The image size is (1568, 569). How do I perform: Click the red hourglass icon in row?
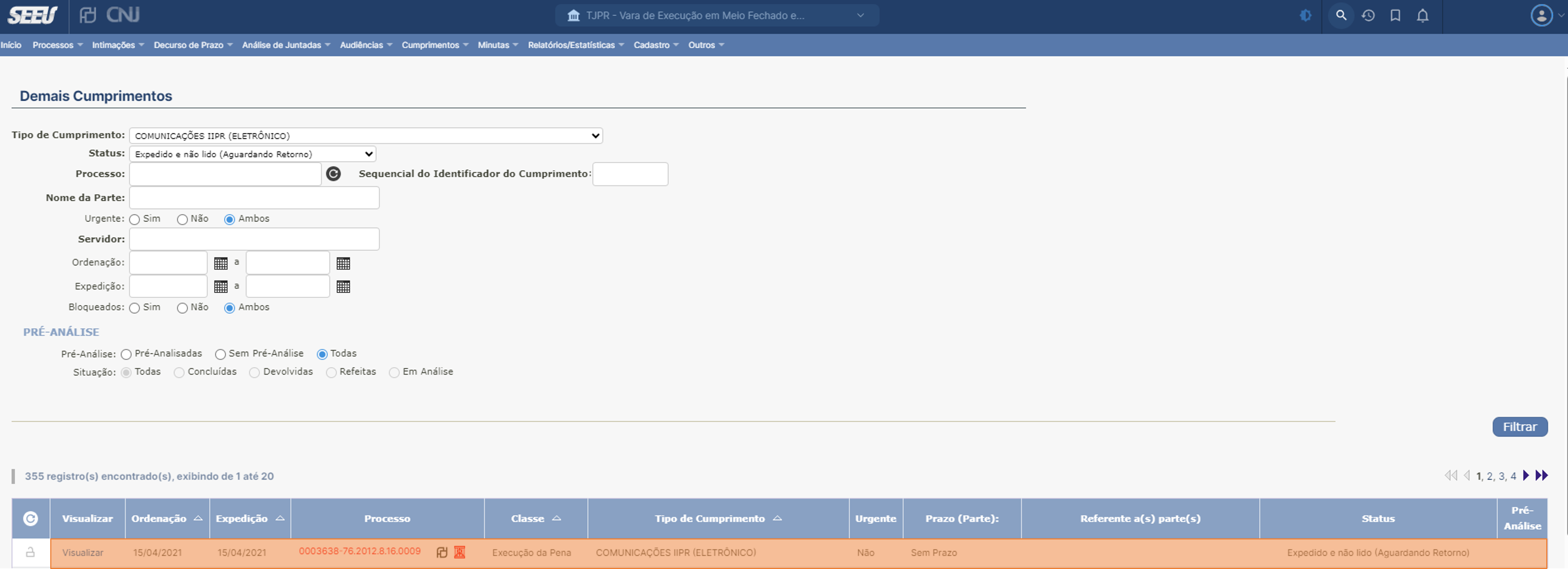tap(460, 552)
